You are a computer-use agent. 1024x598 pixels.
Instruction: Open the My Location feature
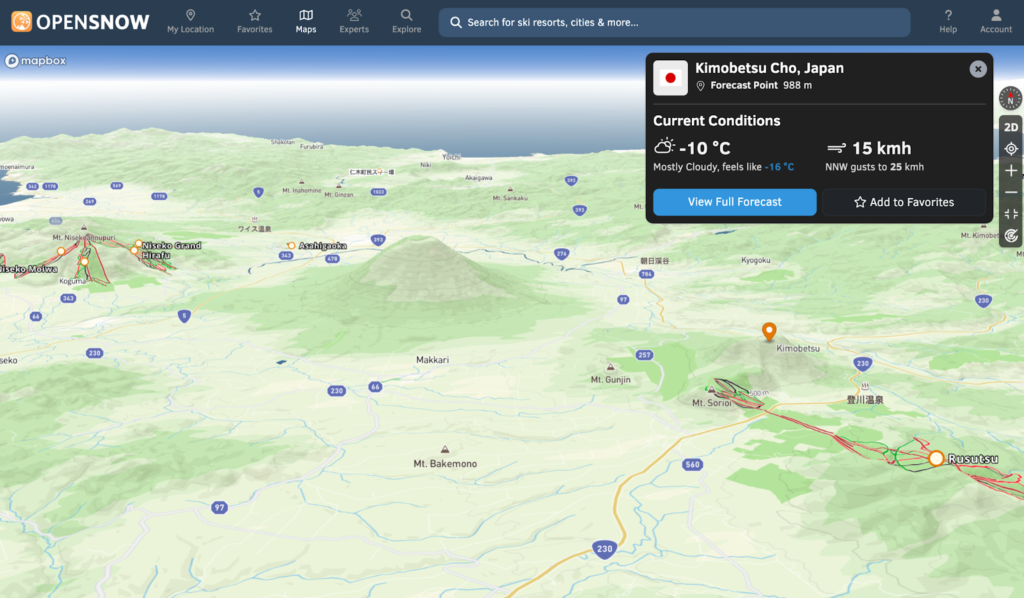pos(190,20)
